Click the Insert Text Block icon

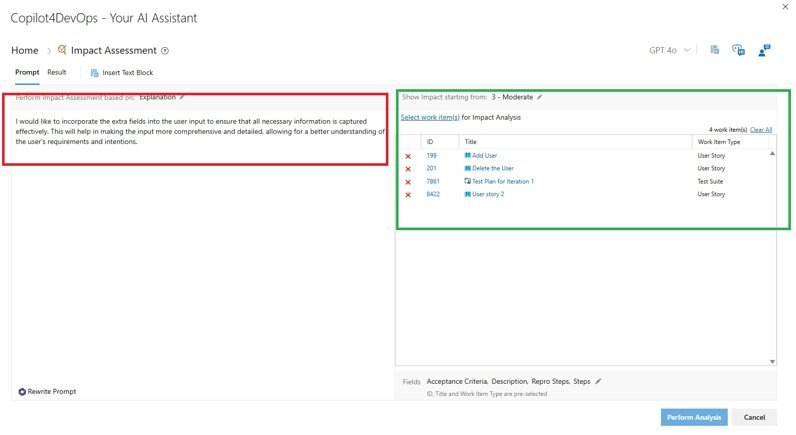[x=94, y=73]
